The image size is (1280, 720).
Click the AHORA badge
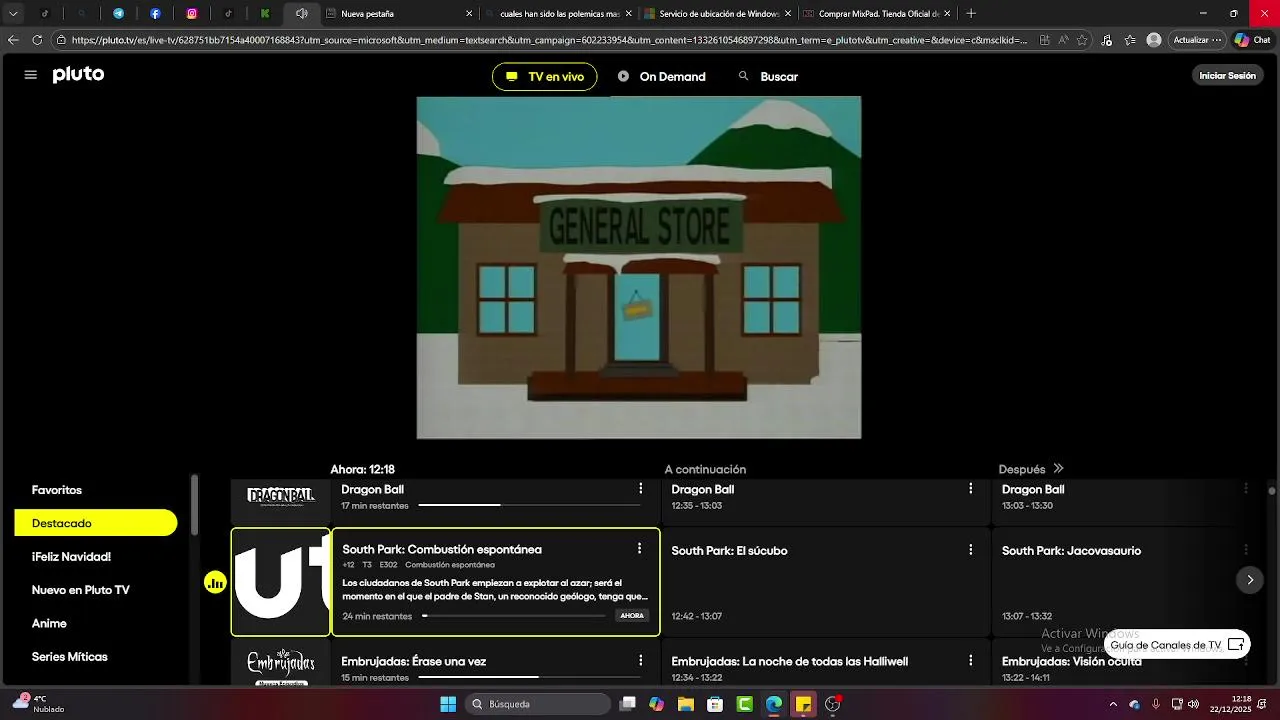click(632, 616)
